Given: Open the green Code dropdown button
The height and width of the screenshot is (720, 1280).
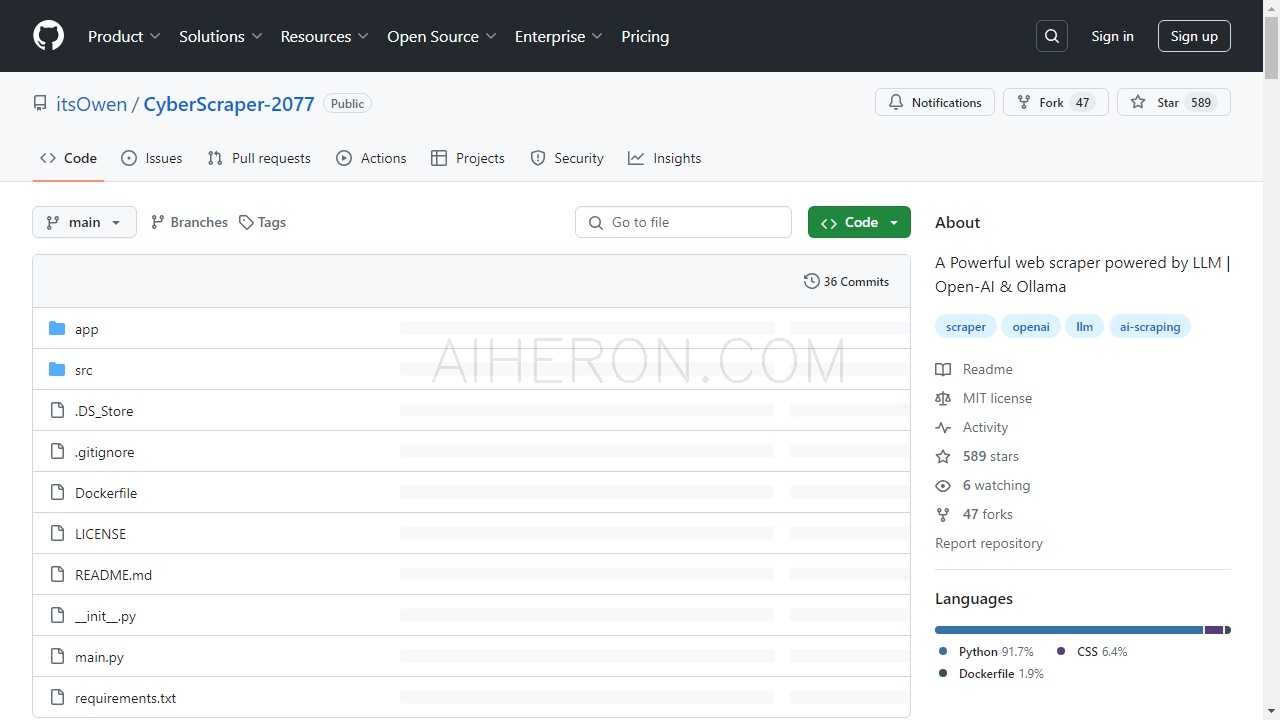Looking at the screenshot, I should pyautogui.click(x=859, y=222).
